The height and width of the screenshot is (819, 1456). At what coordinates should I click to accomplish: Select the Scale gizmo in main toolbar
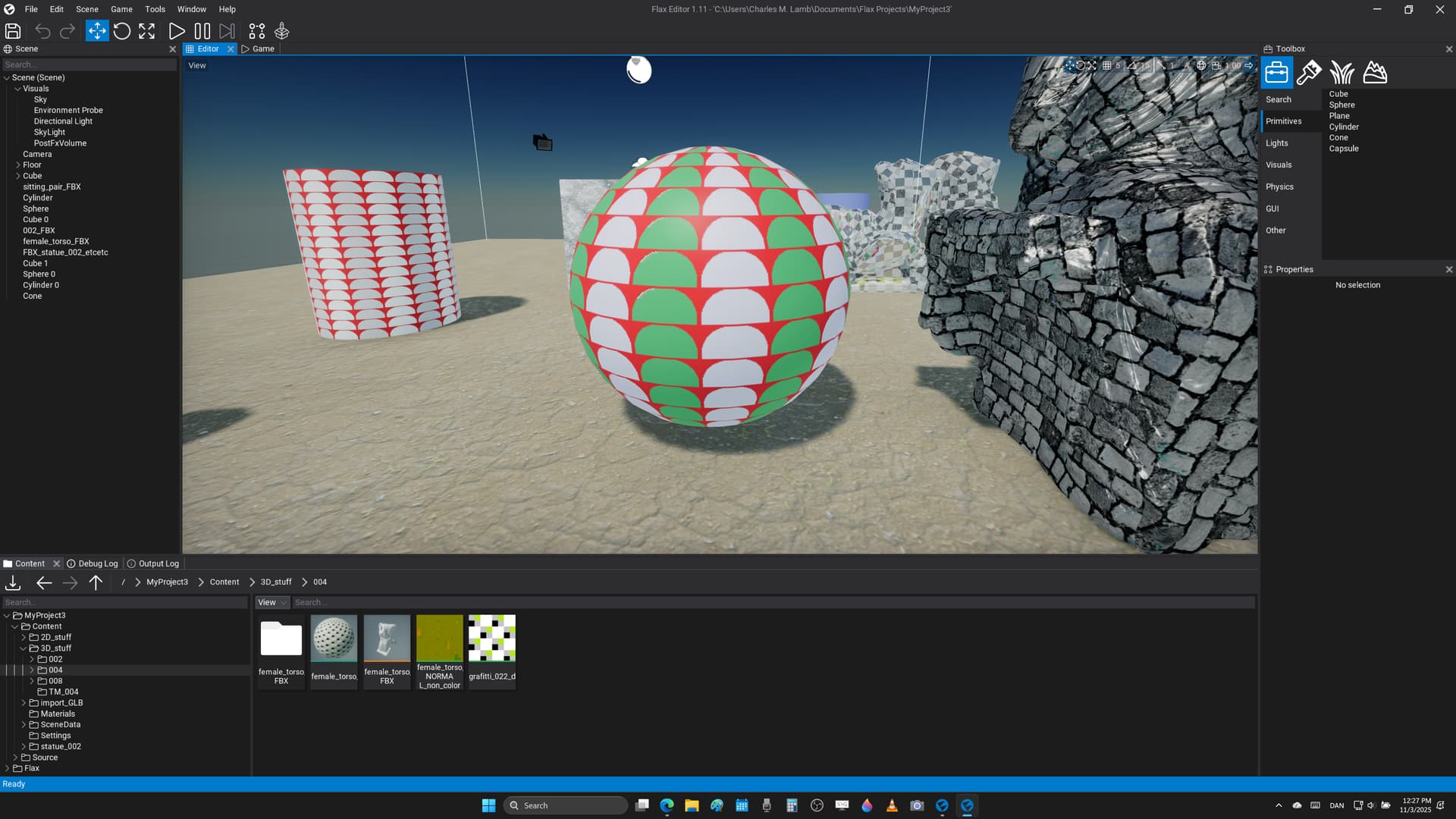(146, 31)
